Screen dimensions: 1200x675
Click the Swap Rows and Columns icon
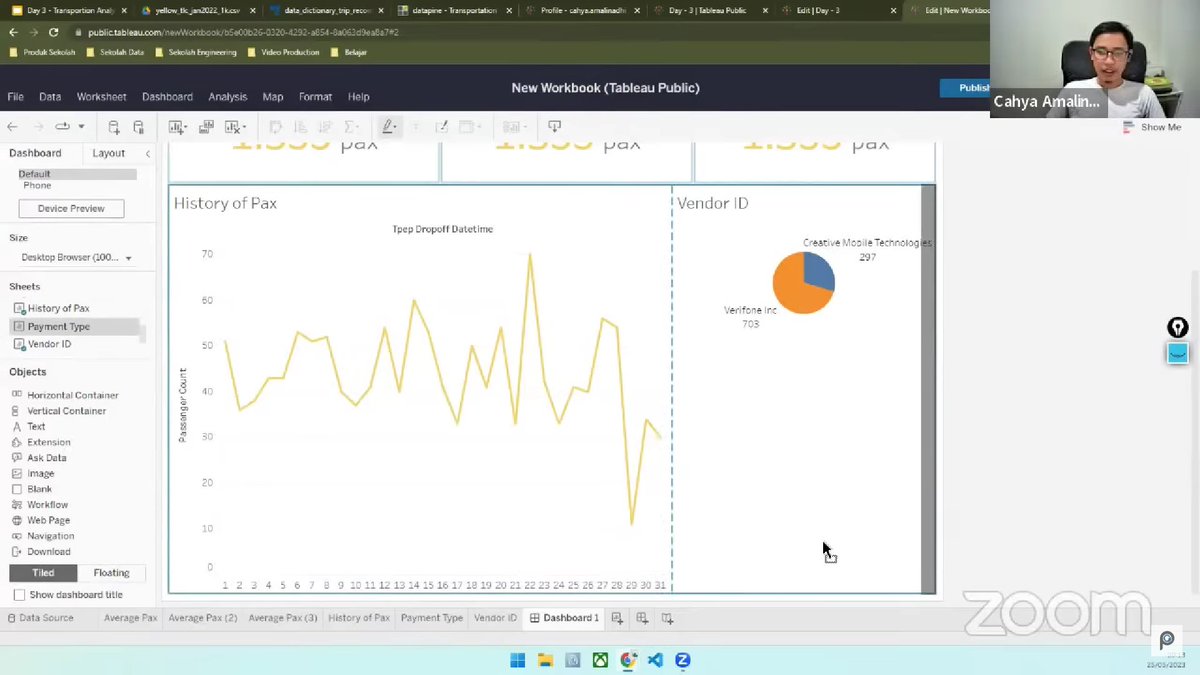276,127
